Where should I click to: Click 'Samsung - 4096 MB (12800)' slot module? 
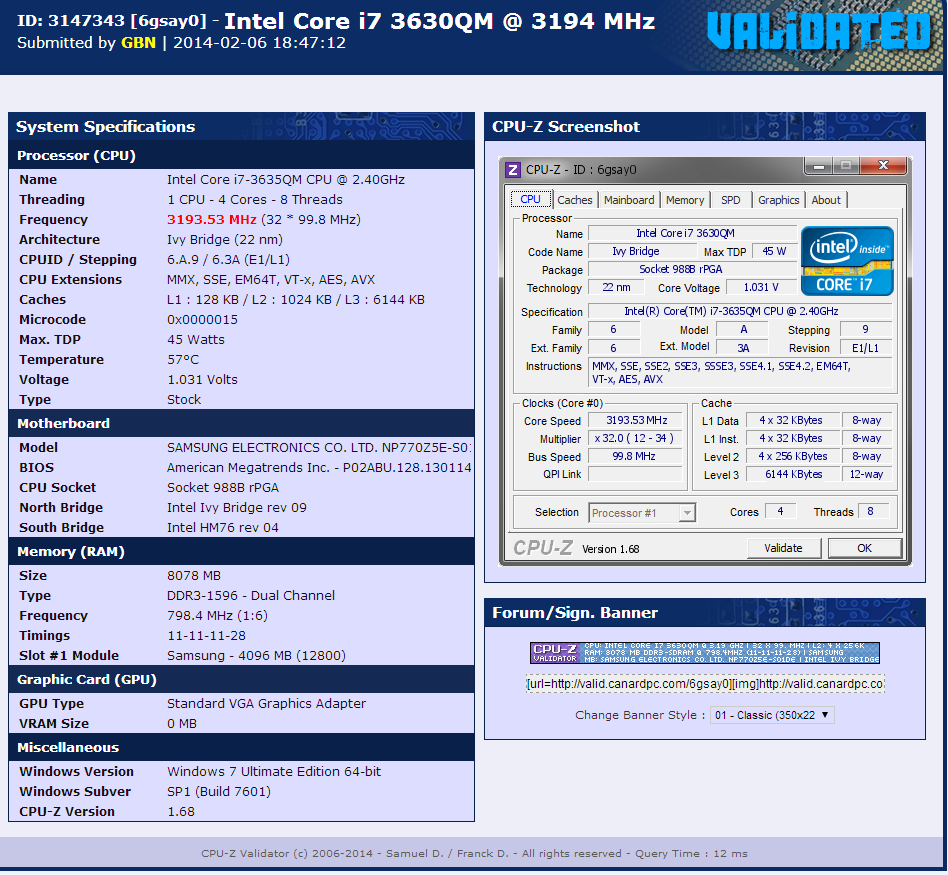point(256,656)
